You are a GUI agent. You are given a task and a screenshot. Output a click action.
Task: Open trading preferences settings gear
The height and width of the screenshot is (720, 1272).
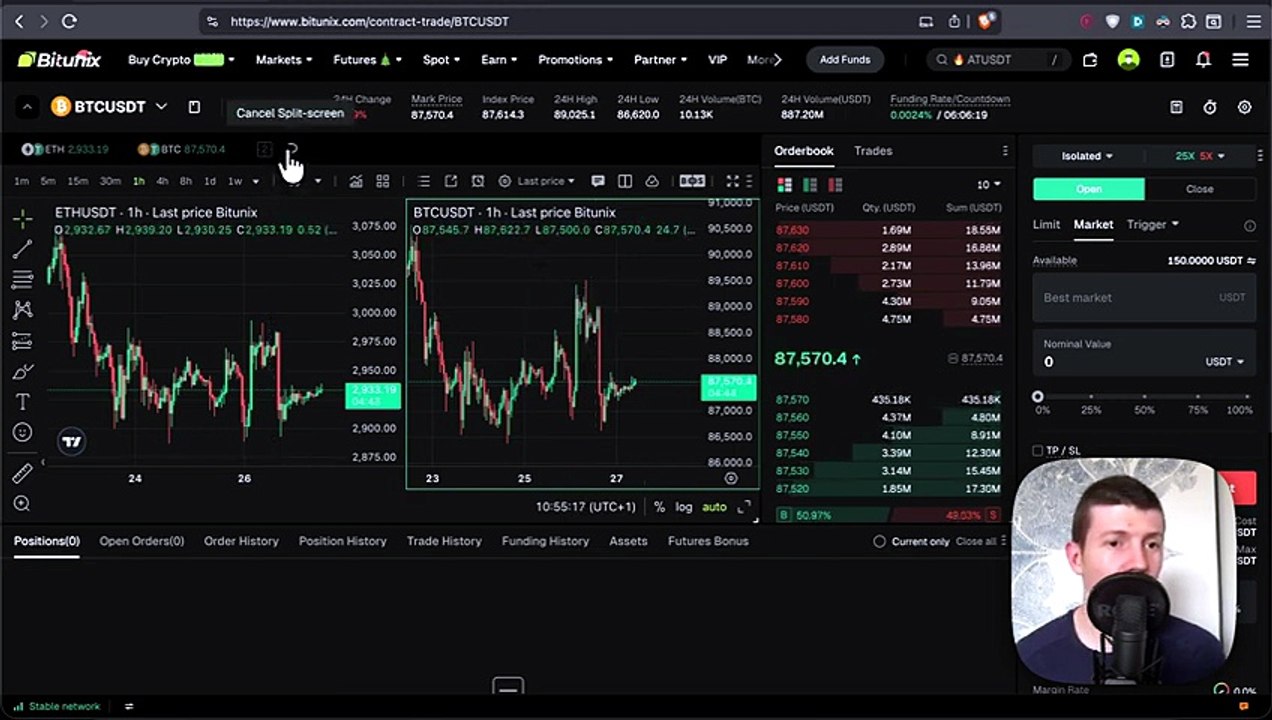[x=1245, y=107]
